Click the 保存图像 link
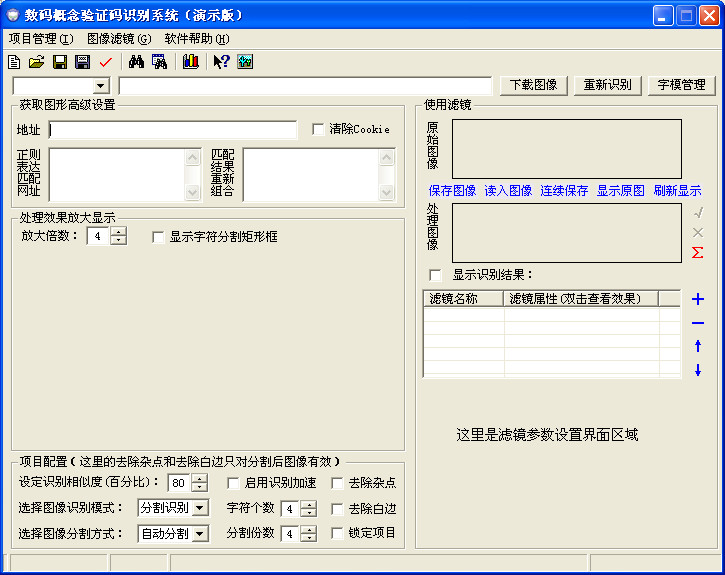The width and height of the screenshot is (725, 575). pos(452,190)
